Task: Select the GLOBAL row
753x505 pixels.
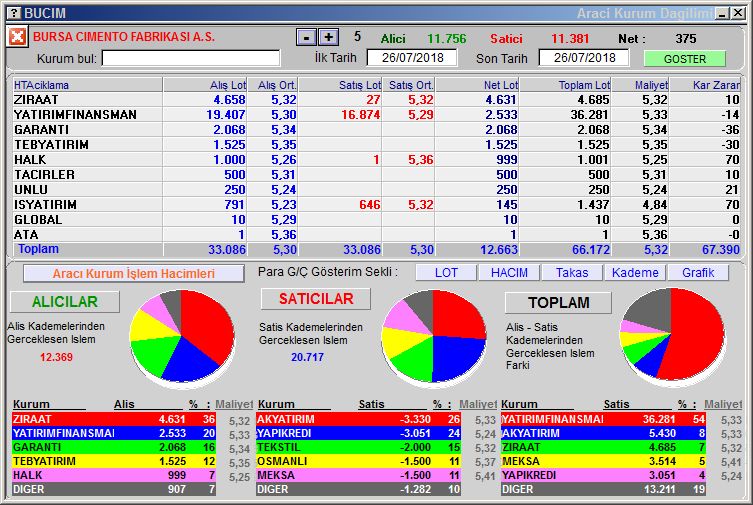Action: pos(376,219)
